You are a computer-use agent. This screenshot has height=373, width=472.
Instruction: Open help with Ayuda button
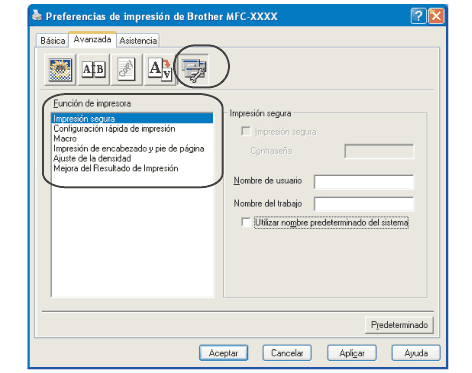point(416,353)
